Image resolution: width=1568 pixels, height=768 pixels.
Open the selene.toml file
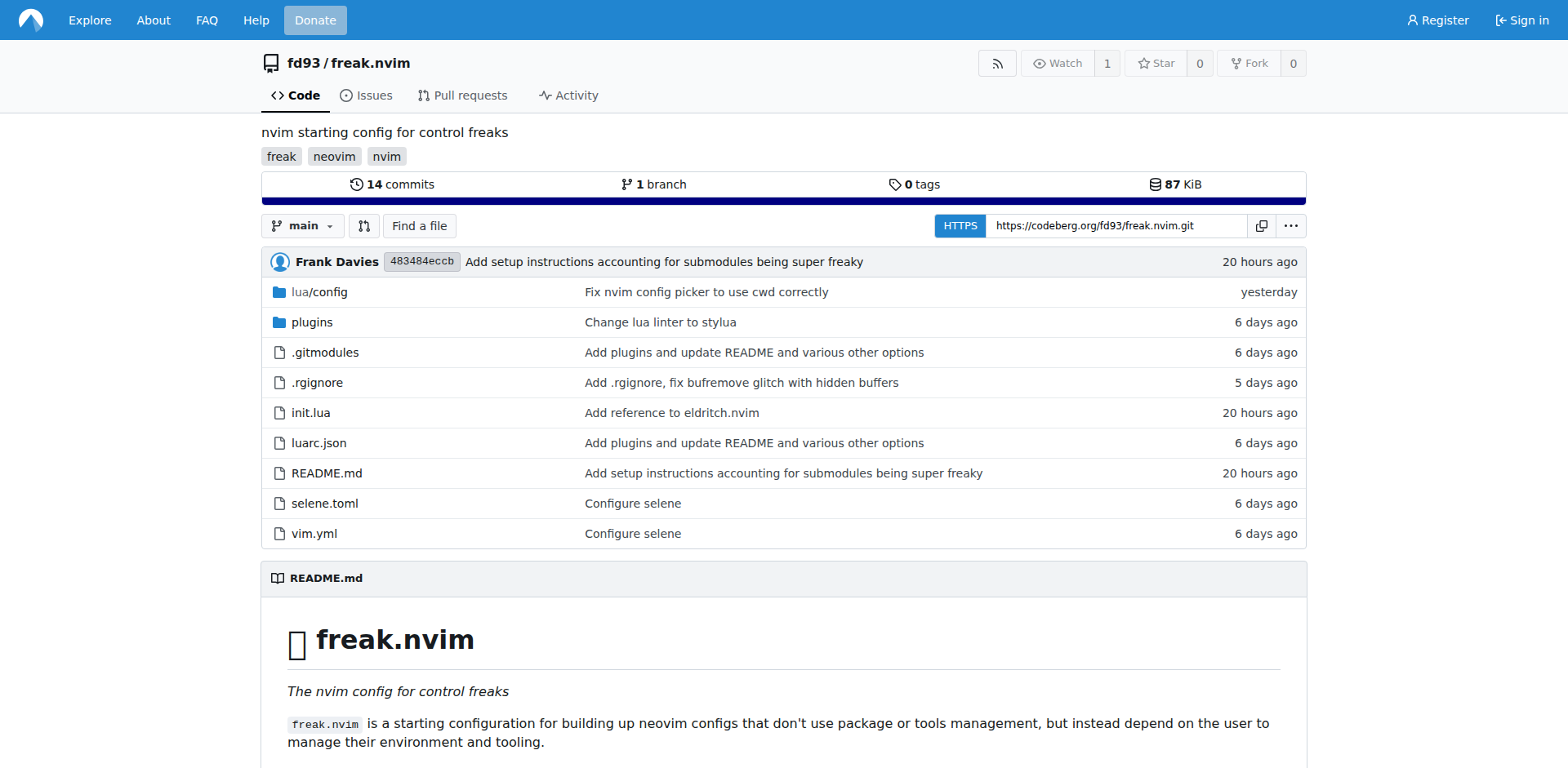coord(325,504)
